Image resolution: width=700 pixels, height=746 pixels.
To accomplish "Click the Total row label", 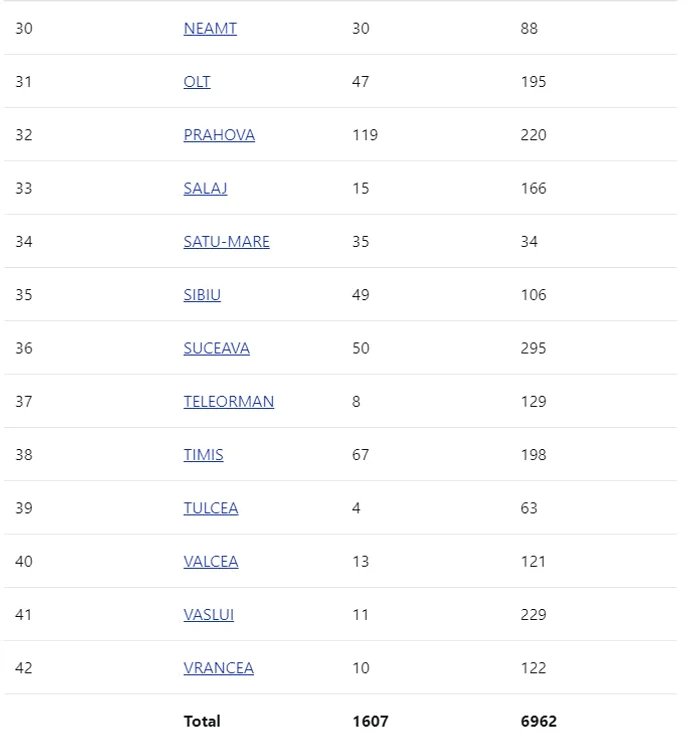I will click(202, 721).
